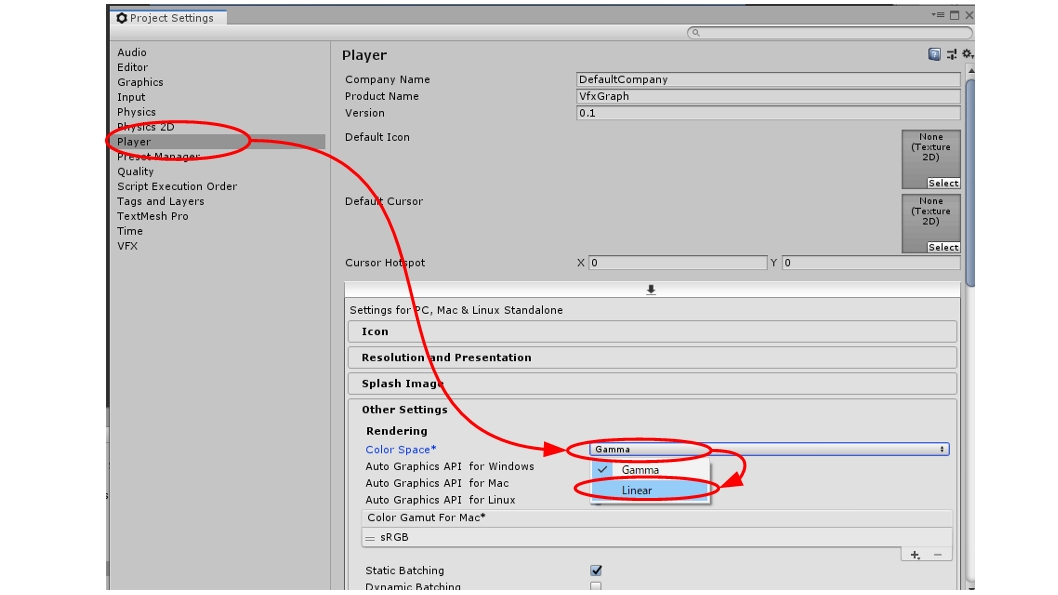Screen dimensions: 1058x595
Task: Click the Cursor Hotspot X field
Action: tap(677, 262)
